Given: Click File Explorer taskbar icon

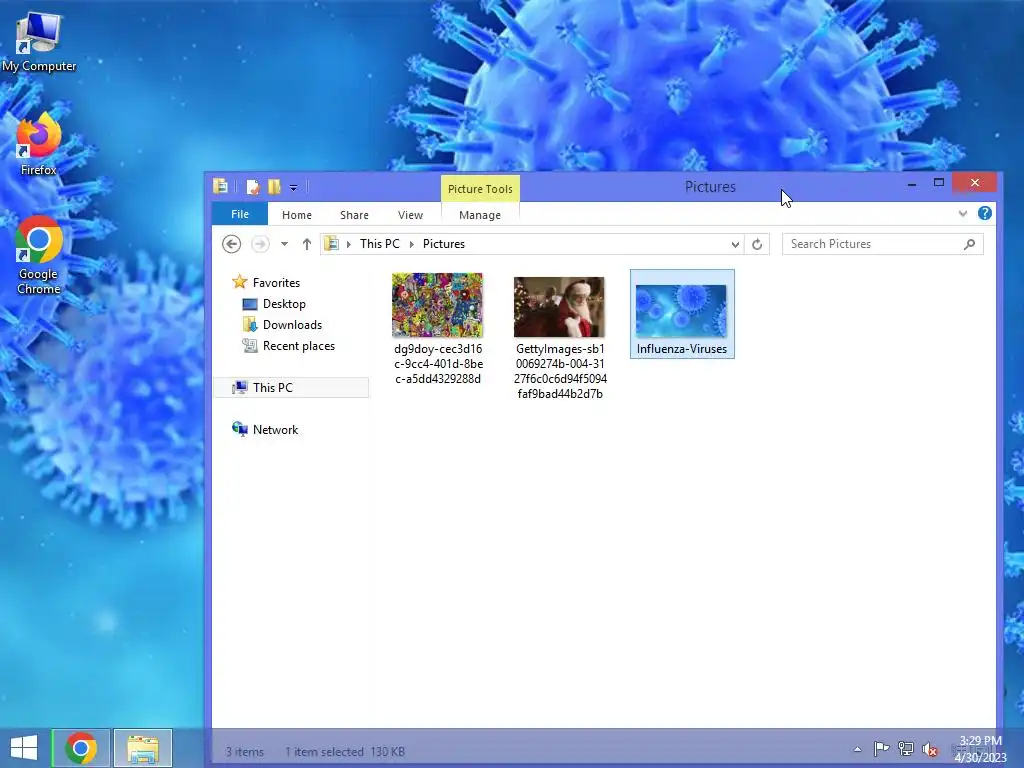Looking at the screenshot, I should [x=143, y=748].
